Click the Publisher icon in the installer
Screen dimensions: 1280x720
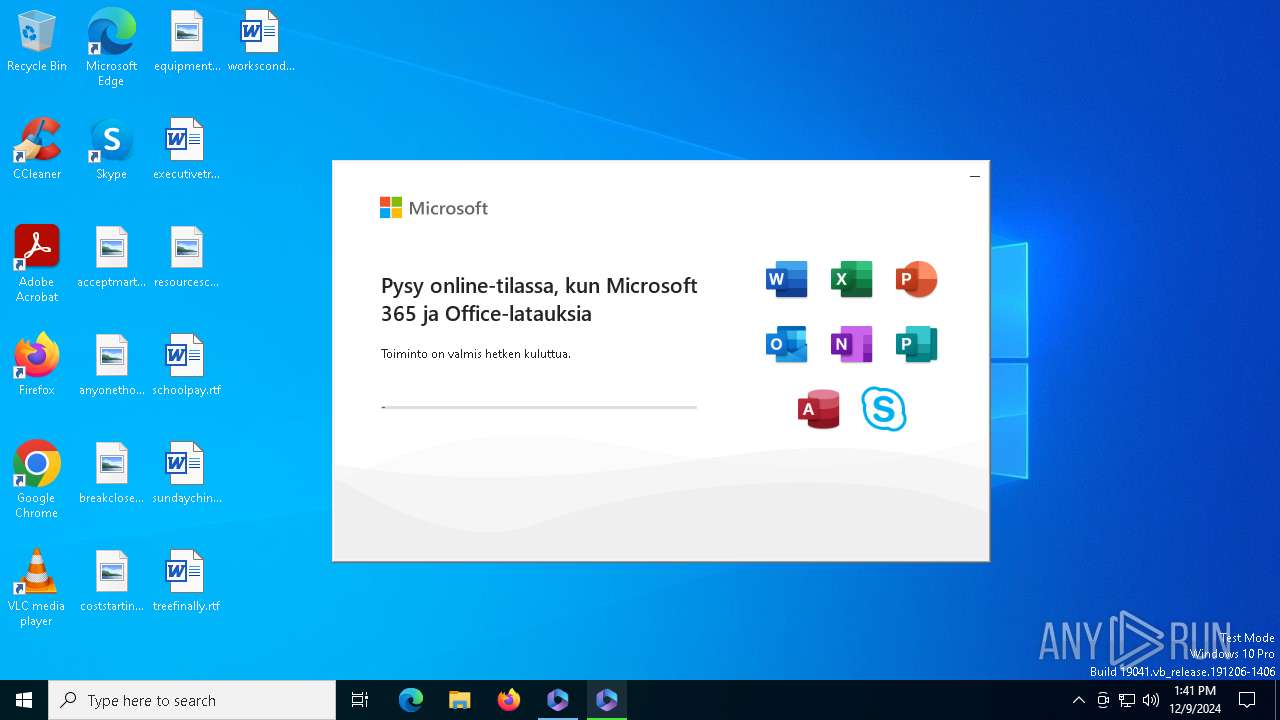pyautogui.click(x=916, y=344)
